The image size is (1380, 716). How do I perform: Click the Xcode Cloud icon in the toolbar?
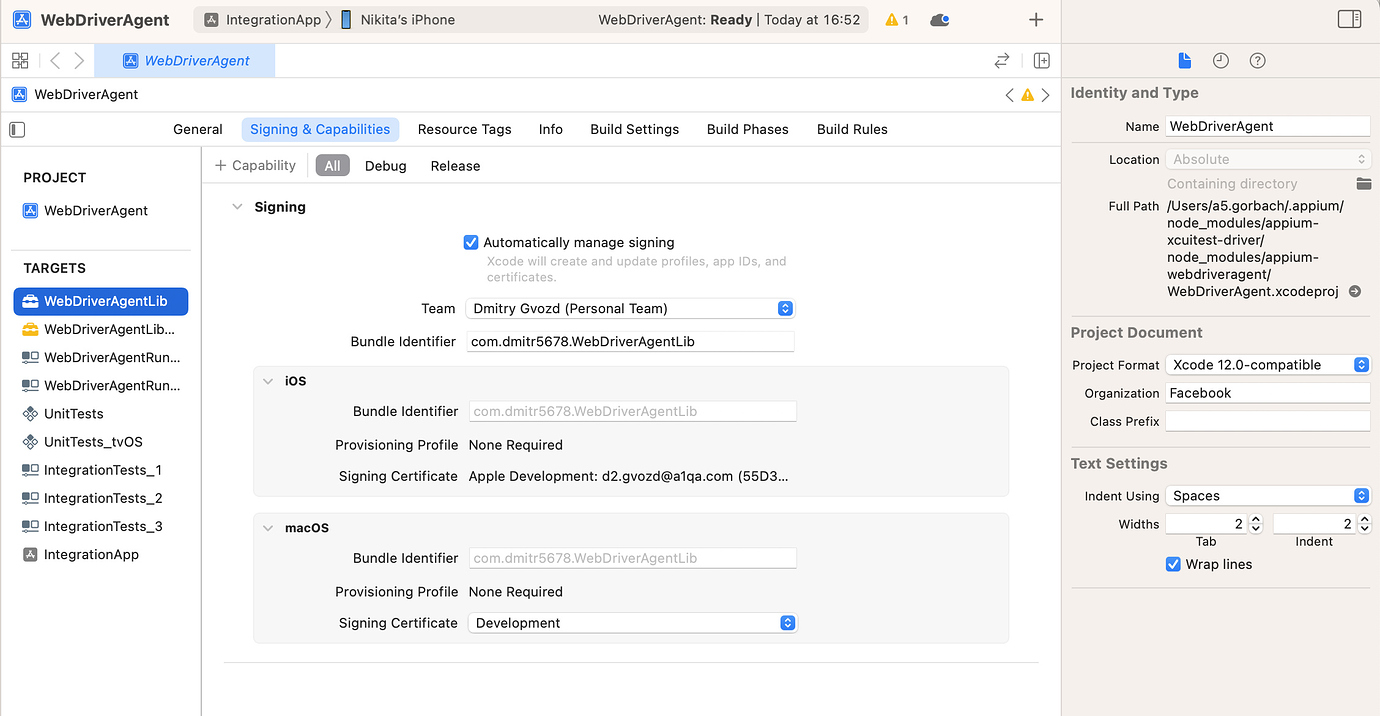point(938,19)
